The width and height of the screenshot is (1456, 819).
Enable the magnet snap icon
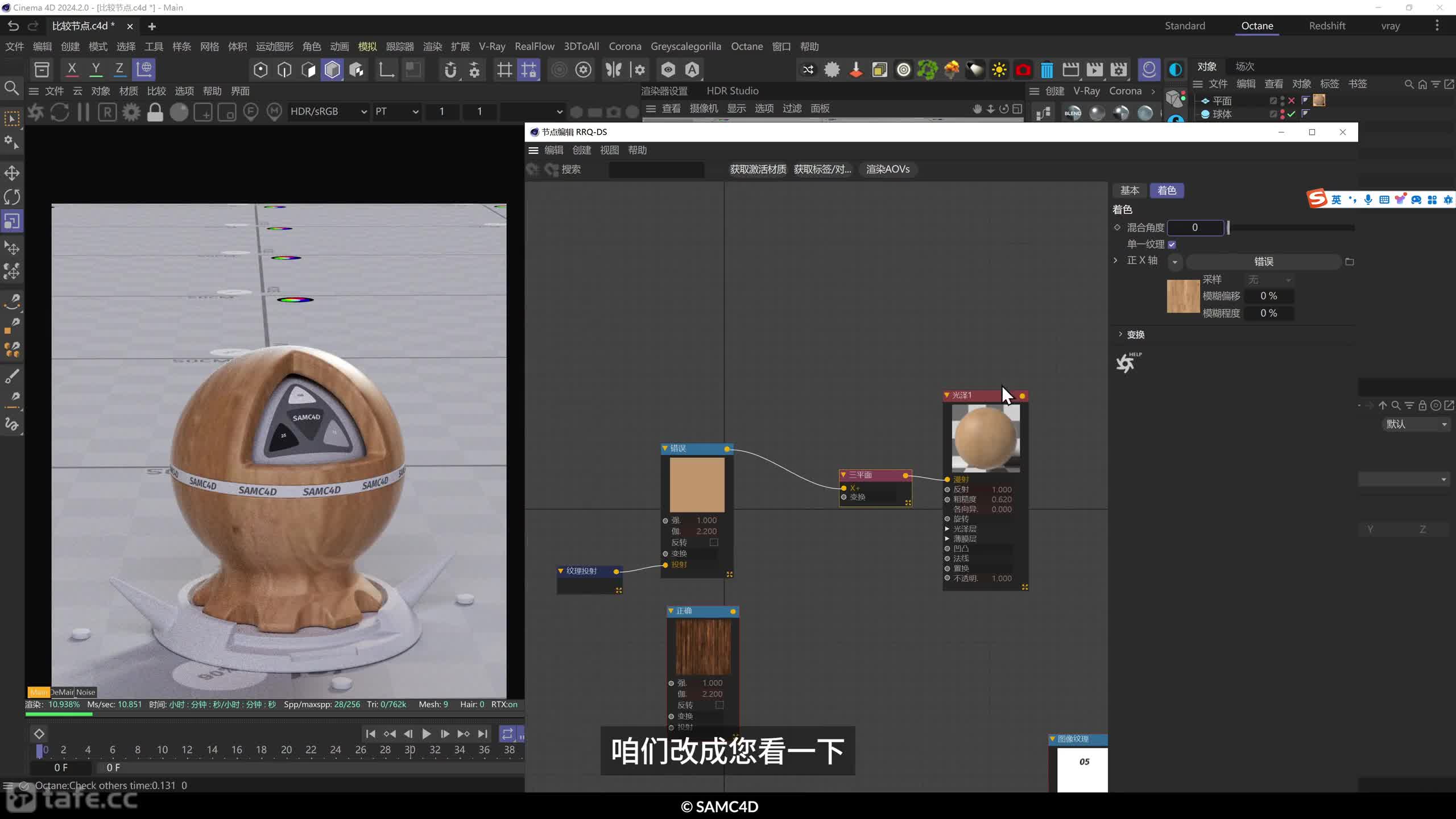450,70
